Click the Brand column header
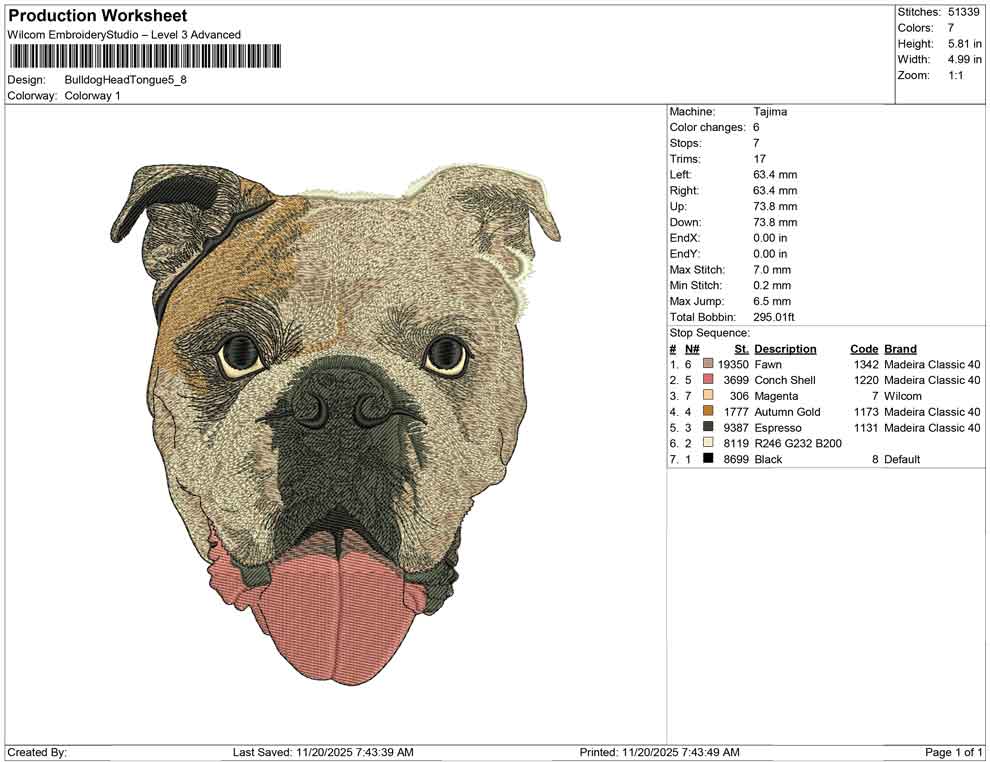This screenshot has height=762, width=990. (899, 348)
